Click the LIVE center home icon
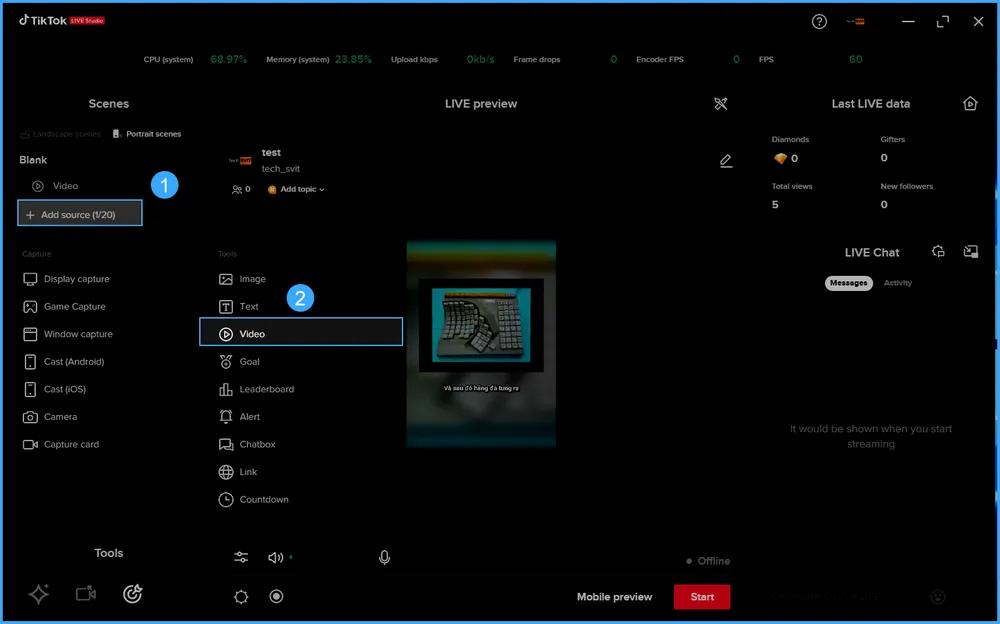 (969, 104)
